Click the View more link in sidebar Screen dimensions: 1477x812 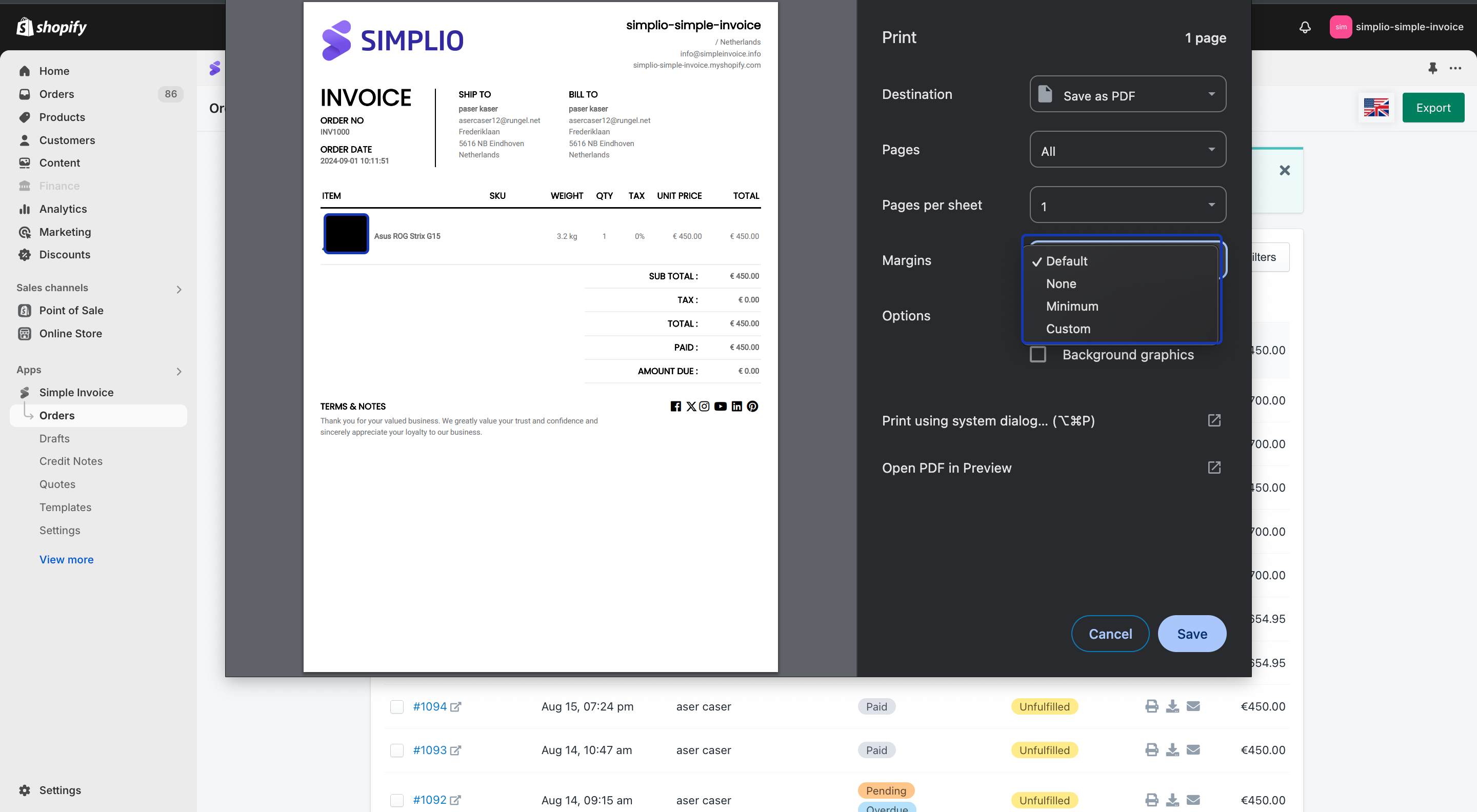pyautogui.click(x=67, y=559)
